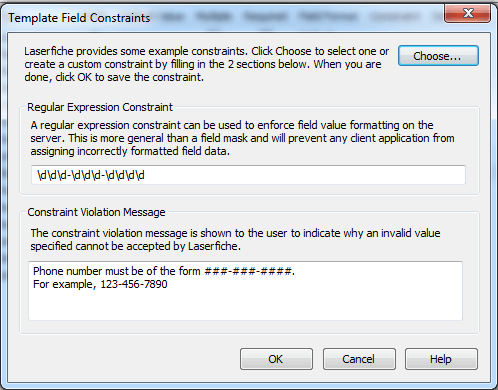Confirm the constraint with OK
Screen dimensions: 498x390
tap(276, 359)
